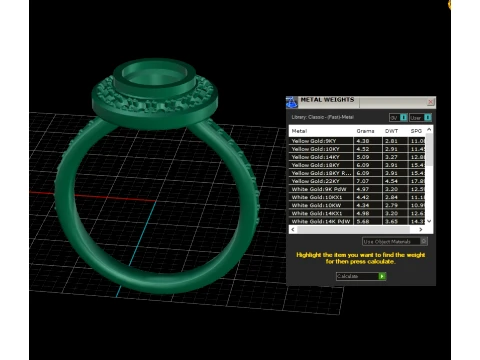
Task: Close the Metal Weights panel
Action: 430,102
